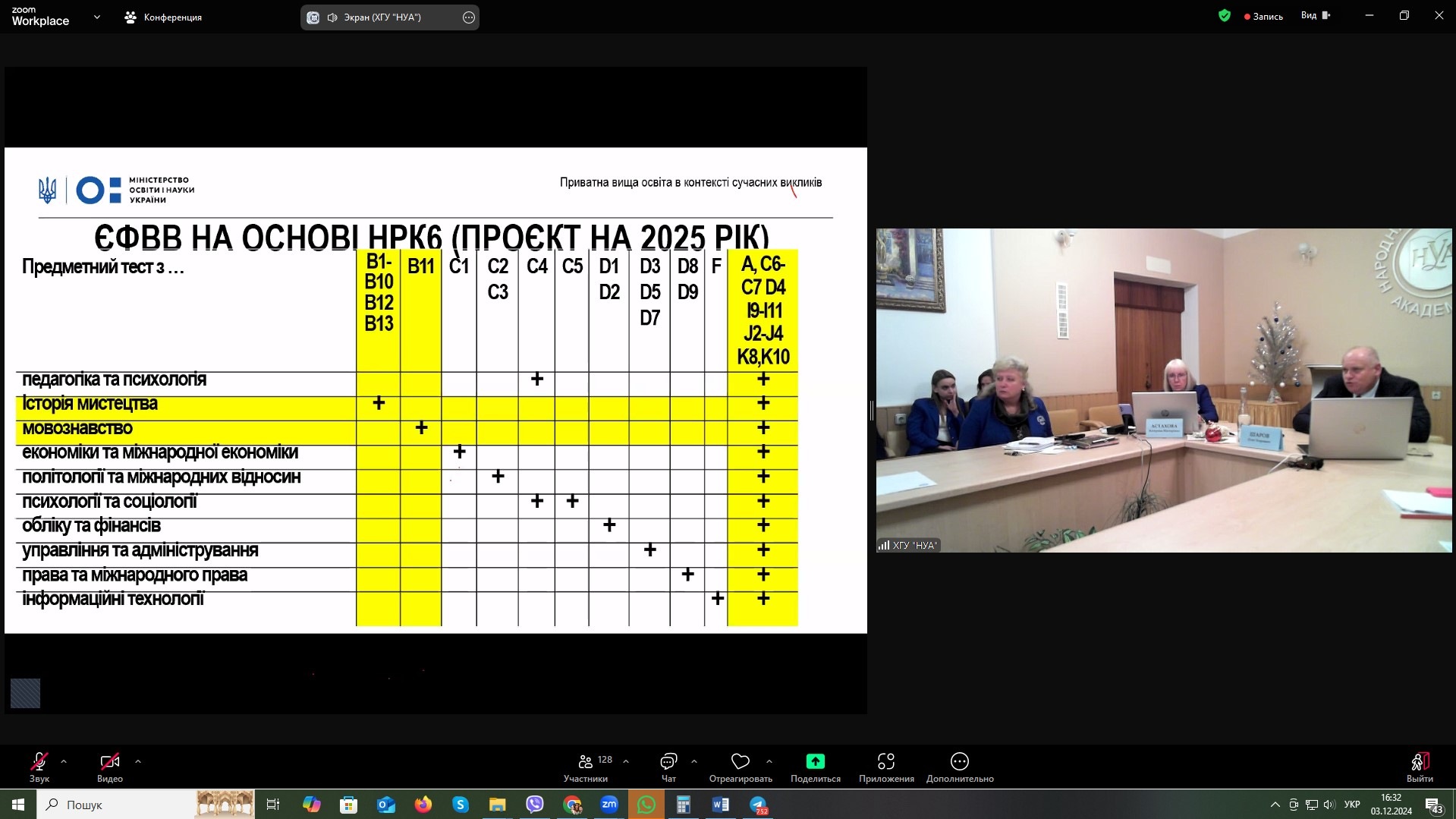The width and height of the screenshot is (1456, 819).
Task: Click the green Поделиться share screen button
Action: [816, 767]
